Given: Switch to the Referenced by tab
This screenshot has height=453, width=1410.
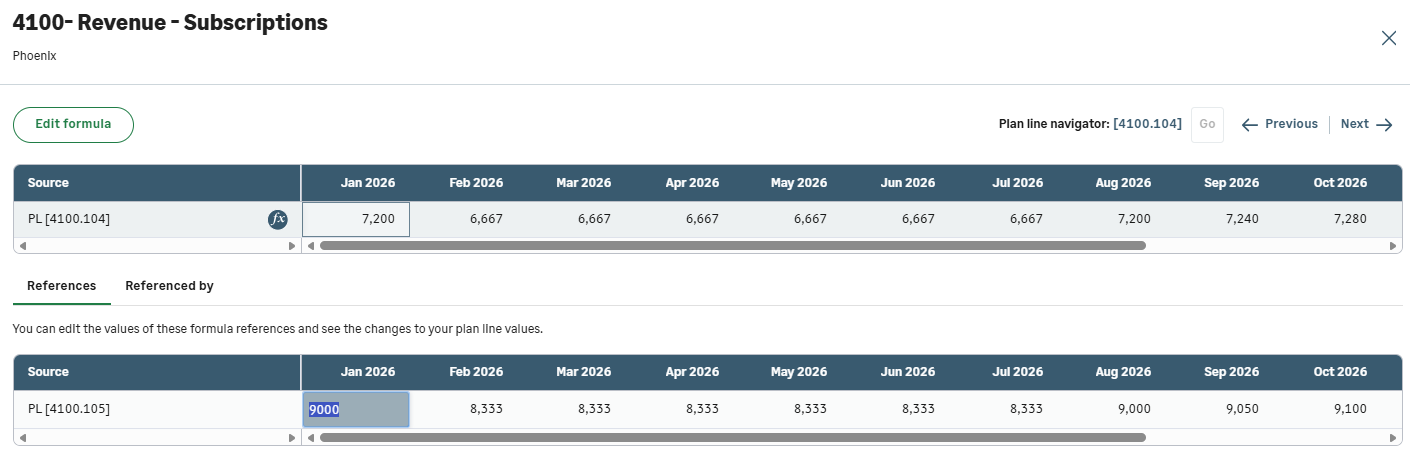Looking at the screenshot, I should (169, 286).
